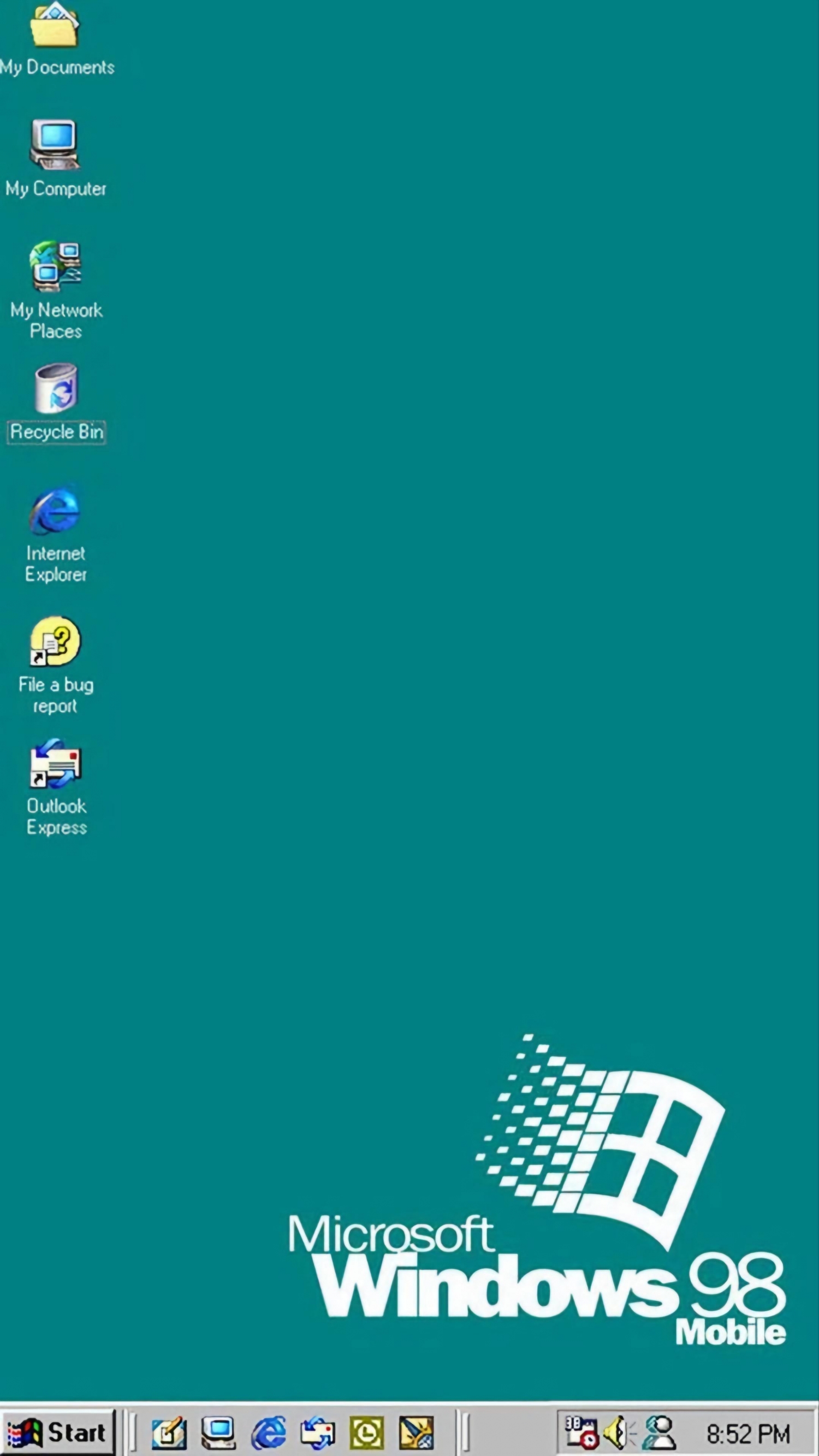The image size is (819, 1456).
Task: Click the scheduler tray icon with red clock
Action: point(582,1433)
